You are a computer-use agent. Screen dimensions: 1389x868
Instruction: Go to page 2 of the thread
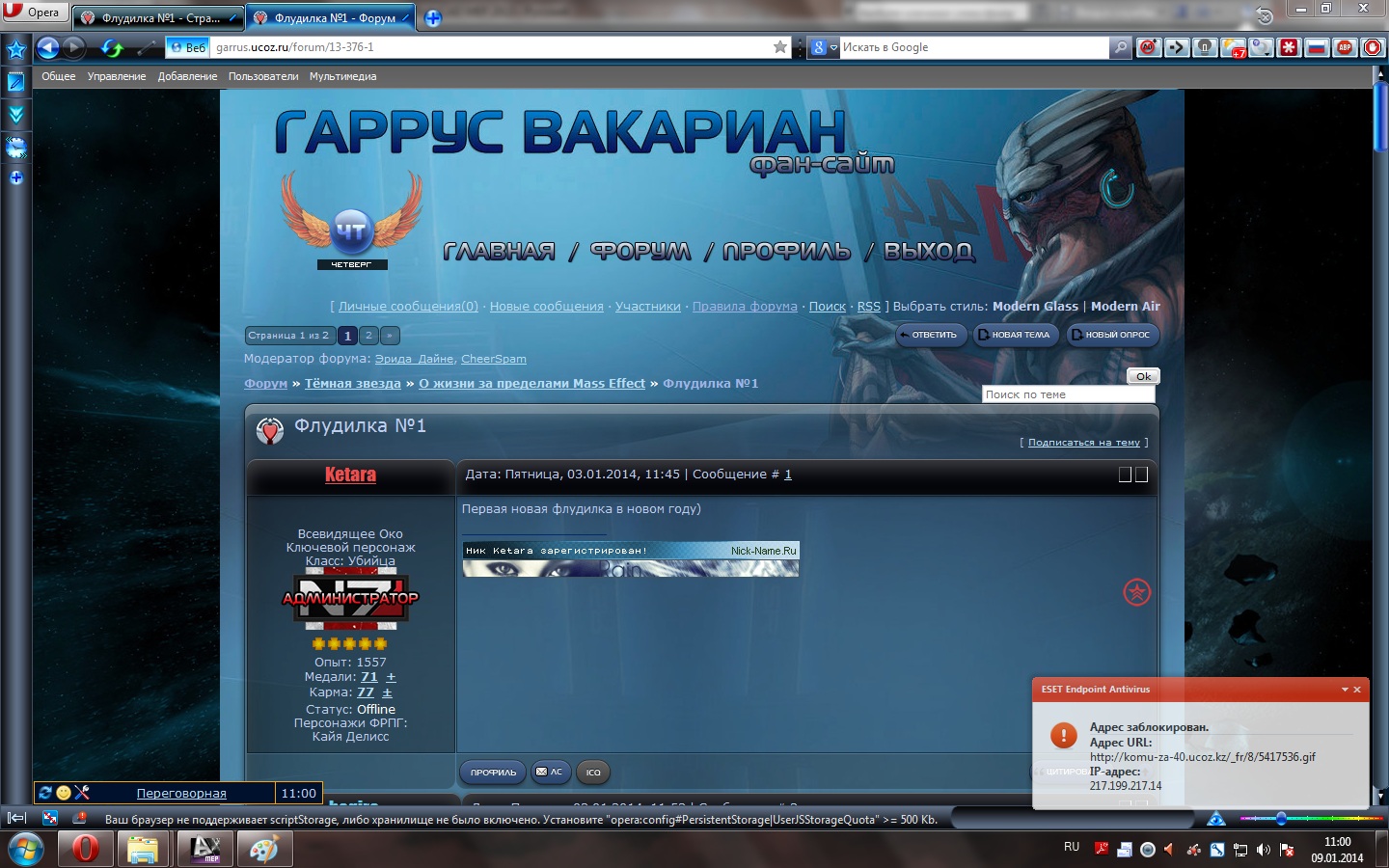(368, 336)
